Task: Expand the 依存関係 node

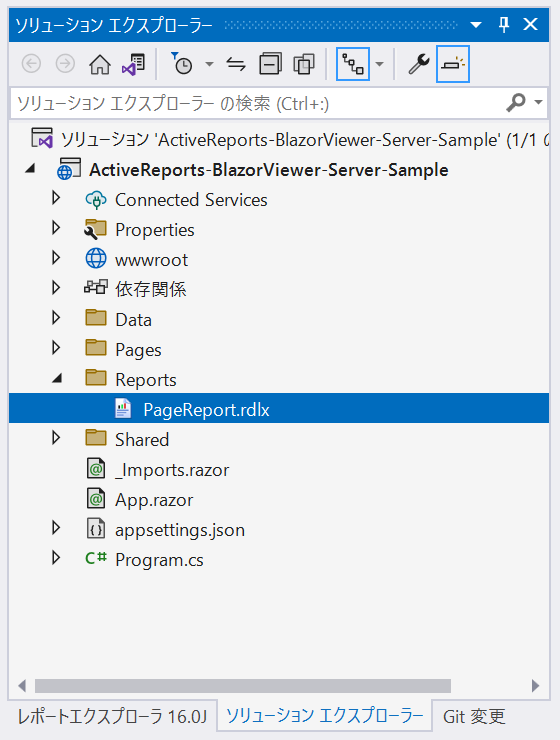Action: pos(56,288)
